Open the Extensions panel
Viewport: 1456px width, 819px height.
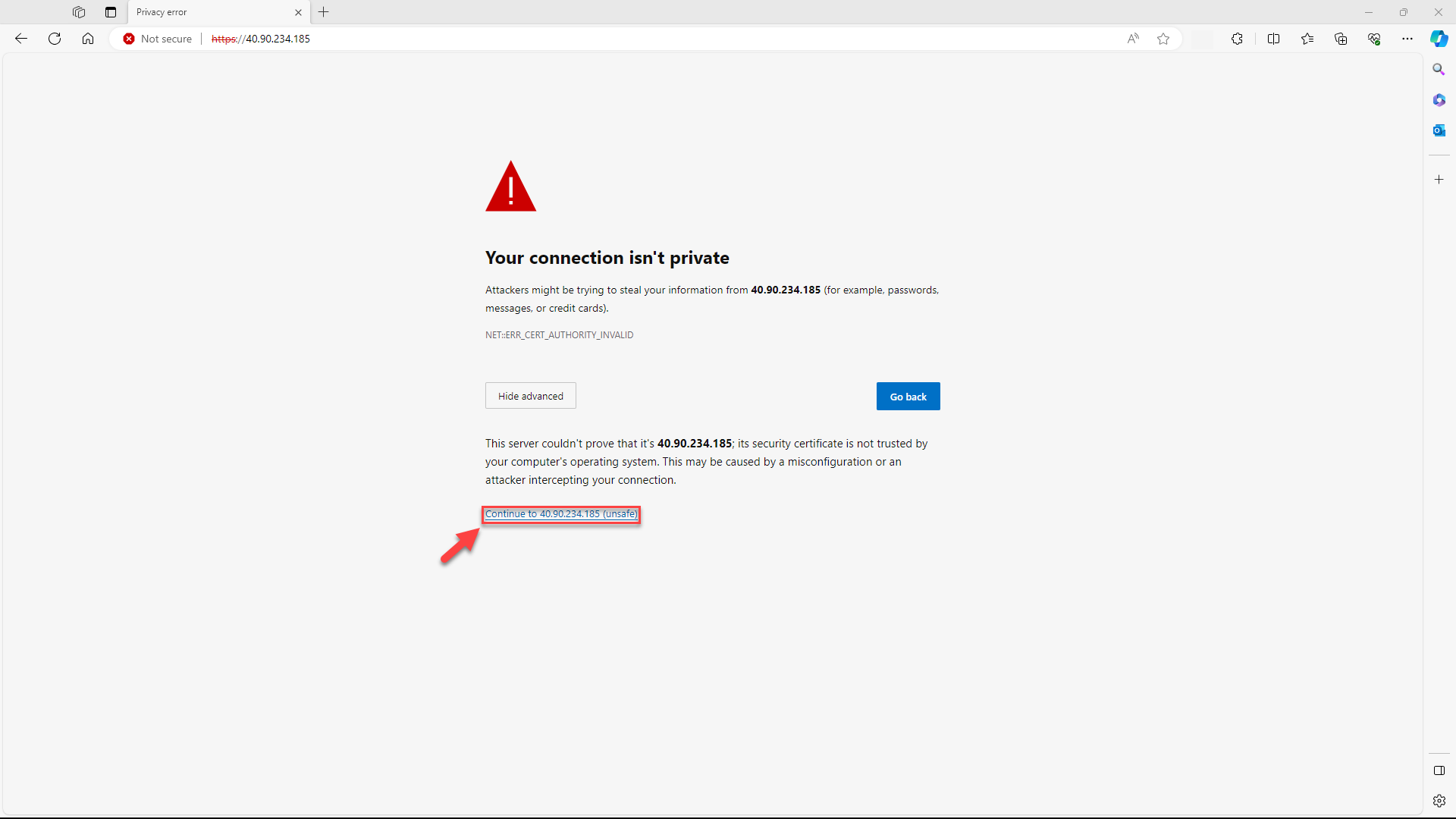pos(1238,39)
